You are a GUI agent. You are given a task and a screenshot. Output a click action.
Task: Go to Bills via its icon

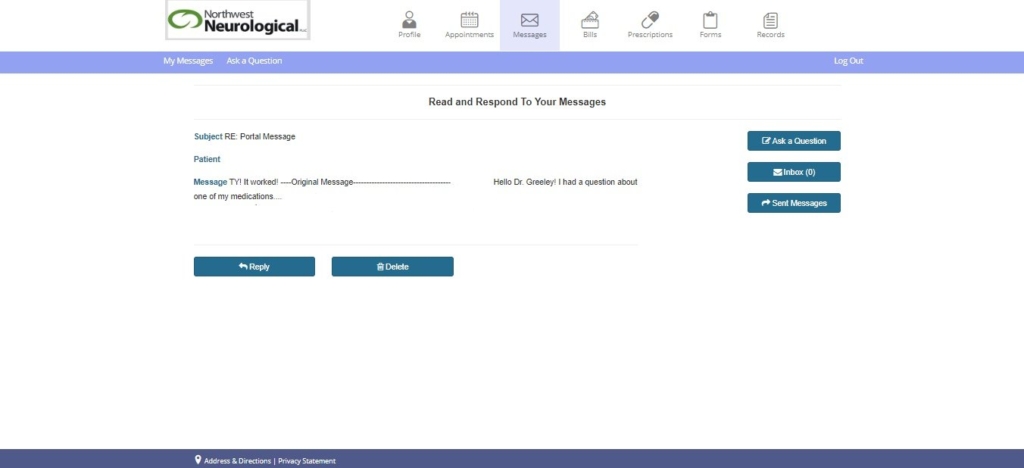click(589, 20)
